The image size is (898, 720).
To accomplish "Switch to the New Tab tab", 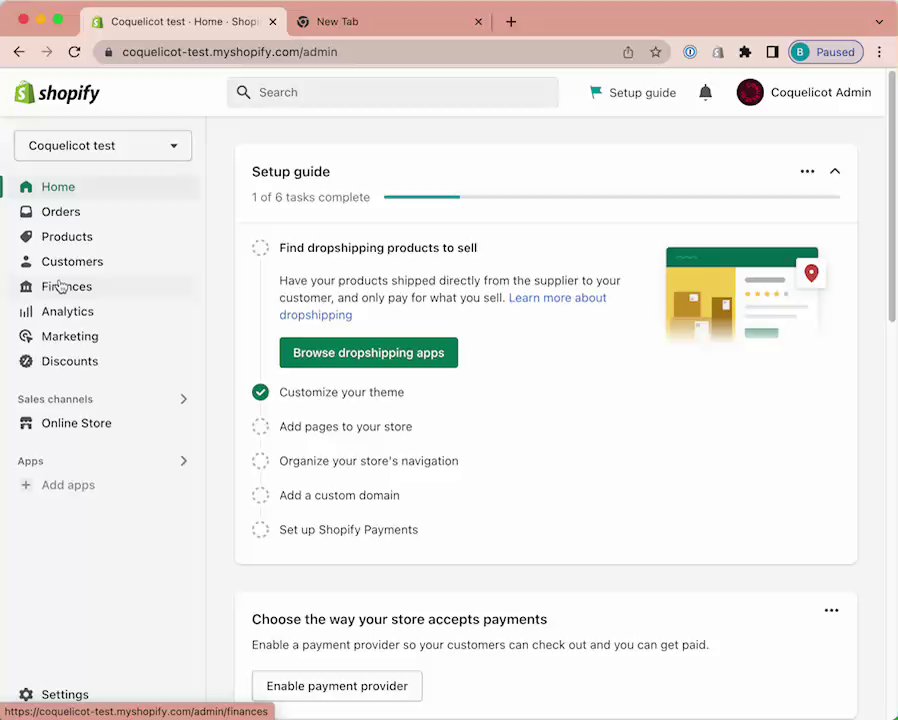I will [x=389, y=22].
